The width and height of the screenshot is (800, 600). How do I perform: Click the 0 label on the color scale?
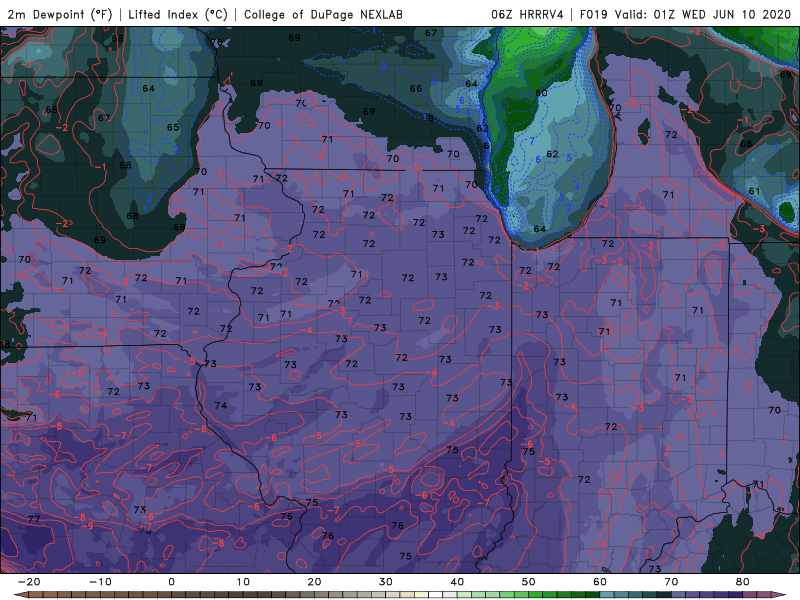(x=171, y=582)
